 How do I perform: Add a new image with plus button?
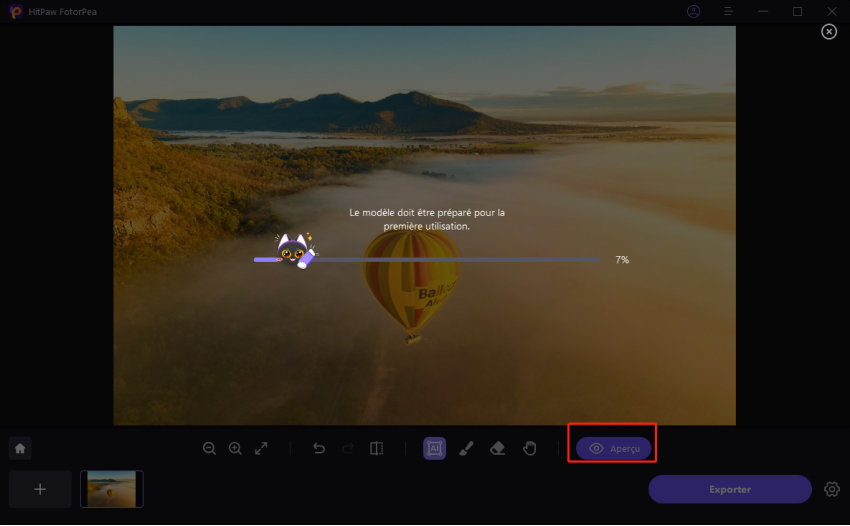[x=40, y=489]
